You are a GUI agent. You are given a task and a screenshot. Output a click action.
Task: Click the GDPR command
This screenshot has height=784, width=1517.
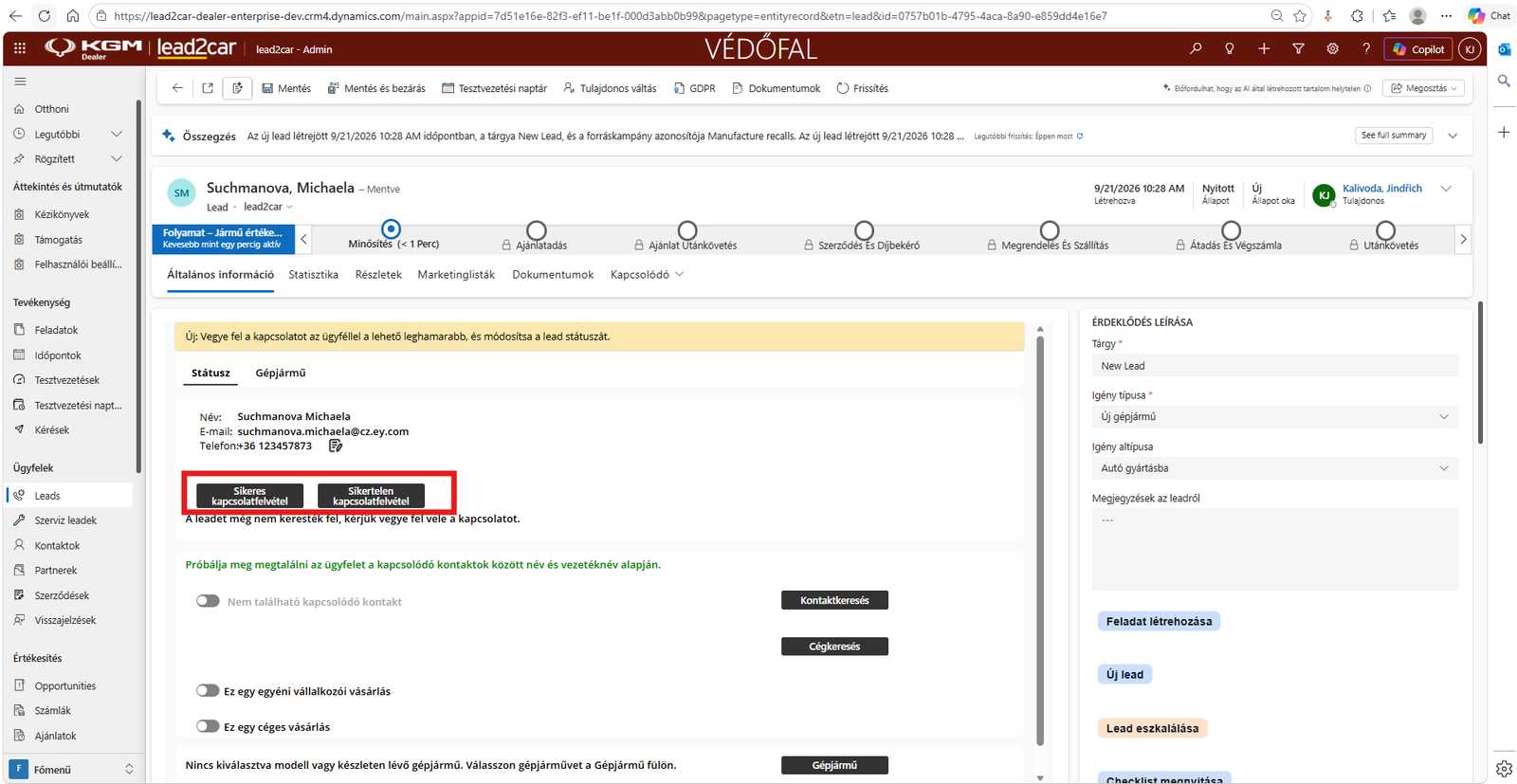pyautogui.click(x=694, y=88)
